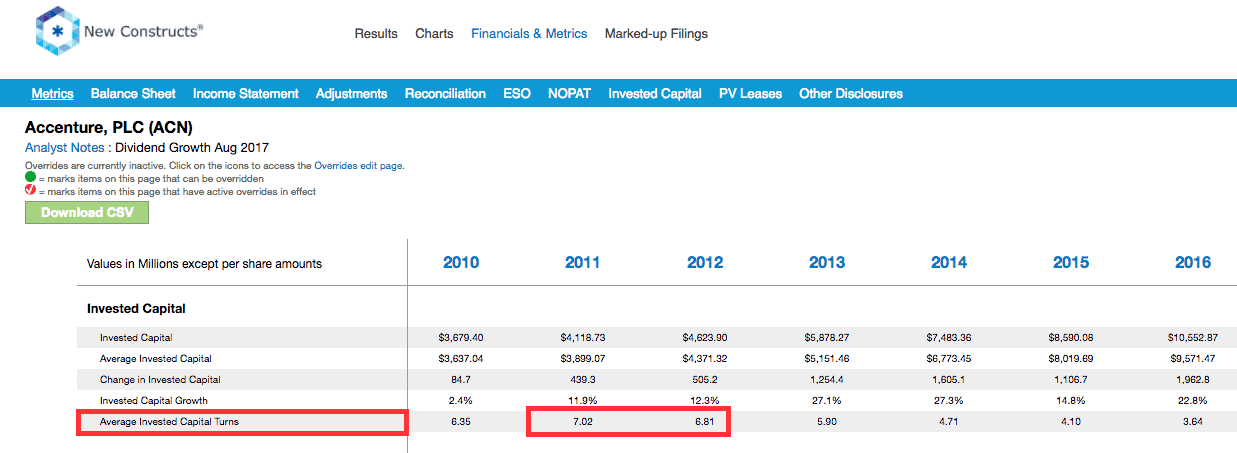
Task: Switch to the Income Statement tab
Action: pyautogui.click(x=246, y=93)
